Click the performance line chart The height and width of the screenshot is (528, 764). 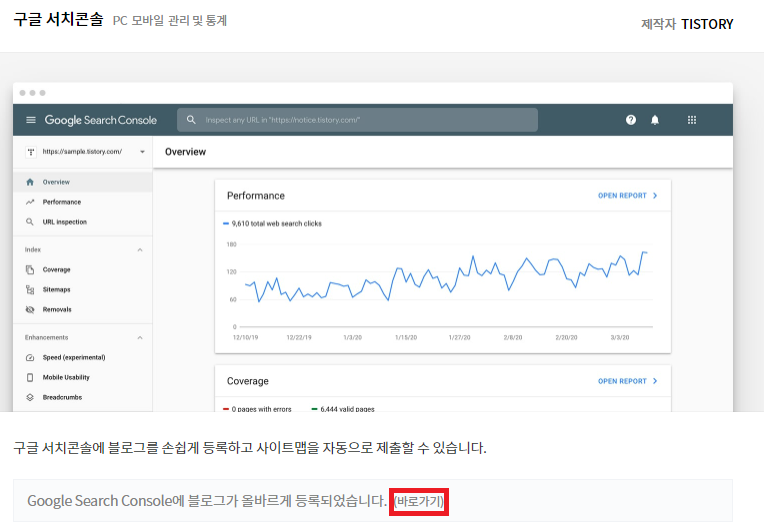pyautogui.click(x=446, y=280)
